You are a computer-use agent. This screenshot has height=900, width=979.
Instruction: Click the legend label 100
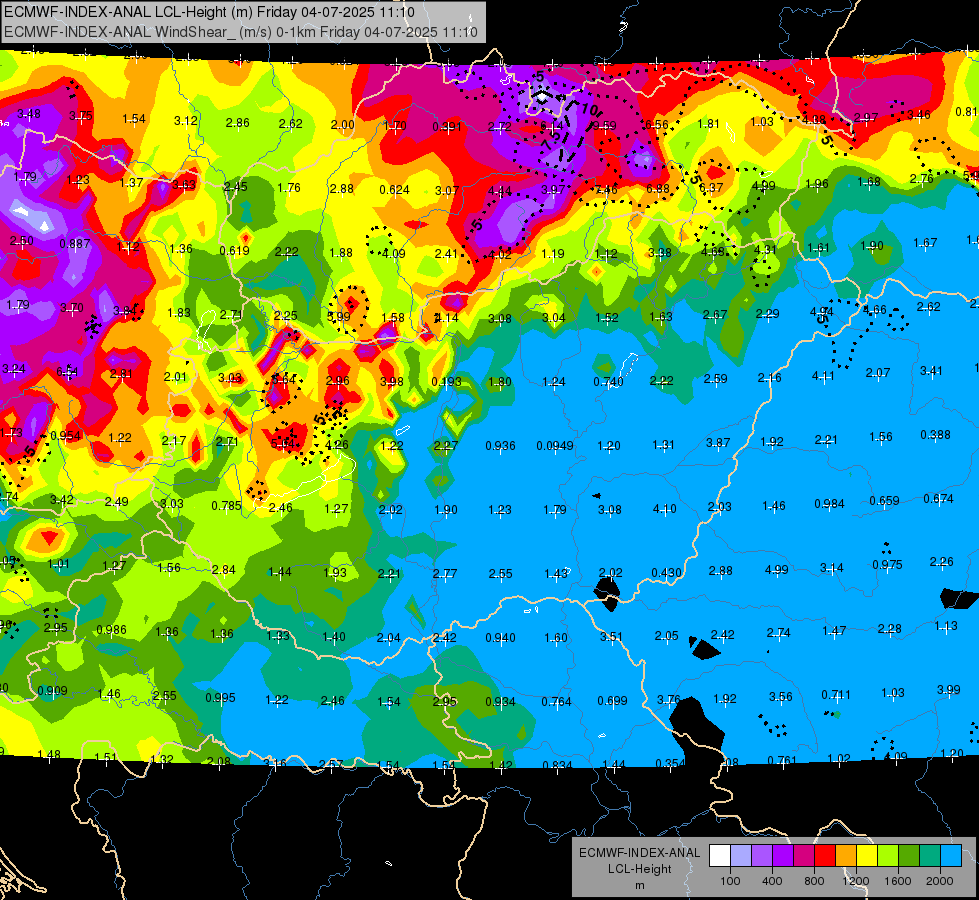(730, 881)
